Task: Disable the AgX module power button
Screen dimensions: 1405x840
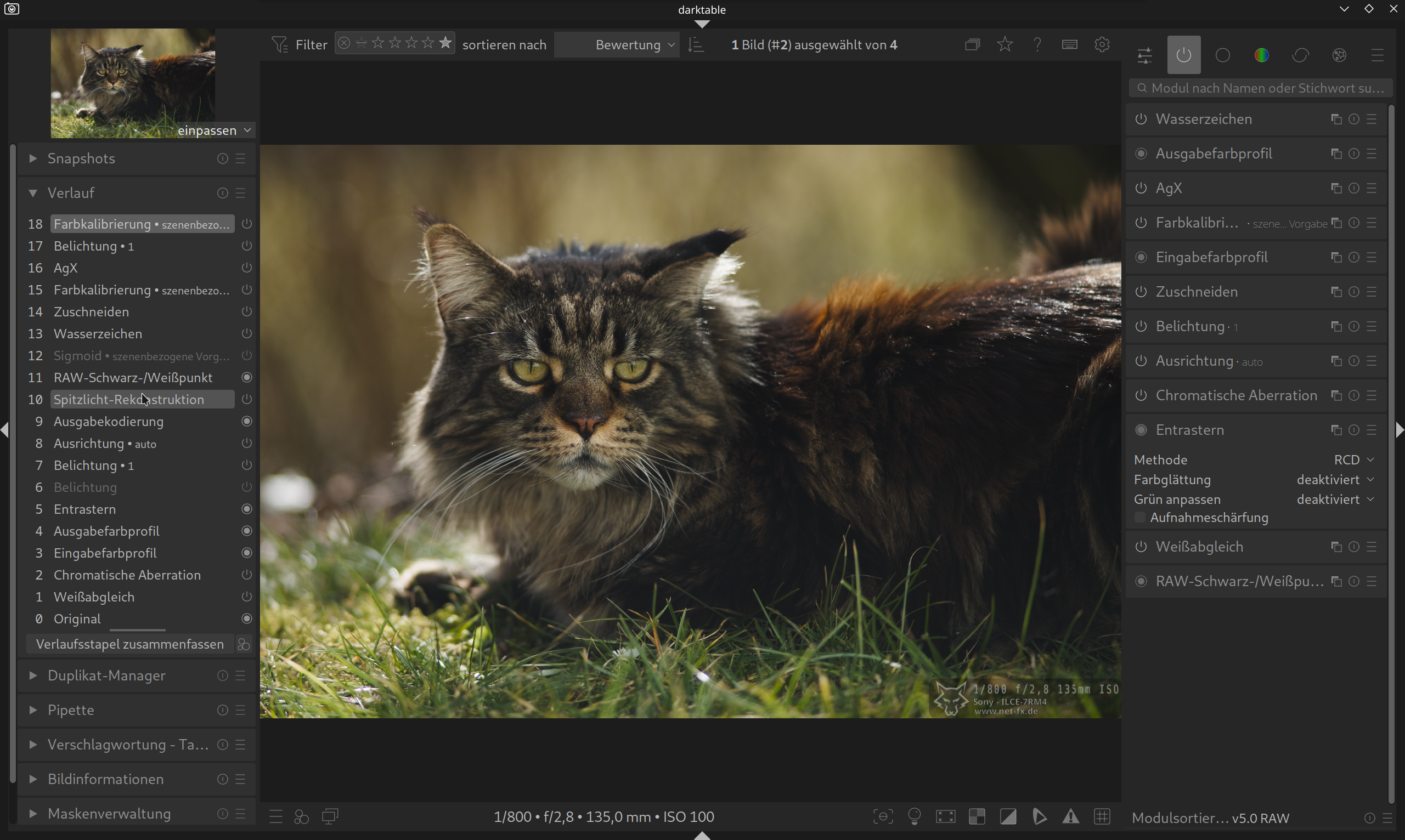Action: (1141, 188)
